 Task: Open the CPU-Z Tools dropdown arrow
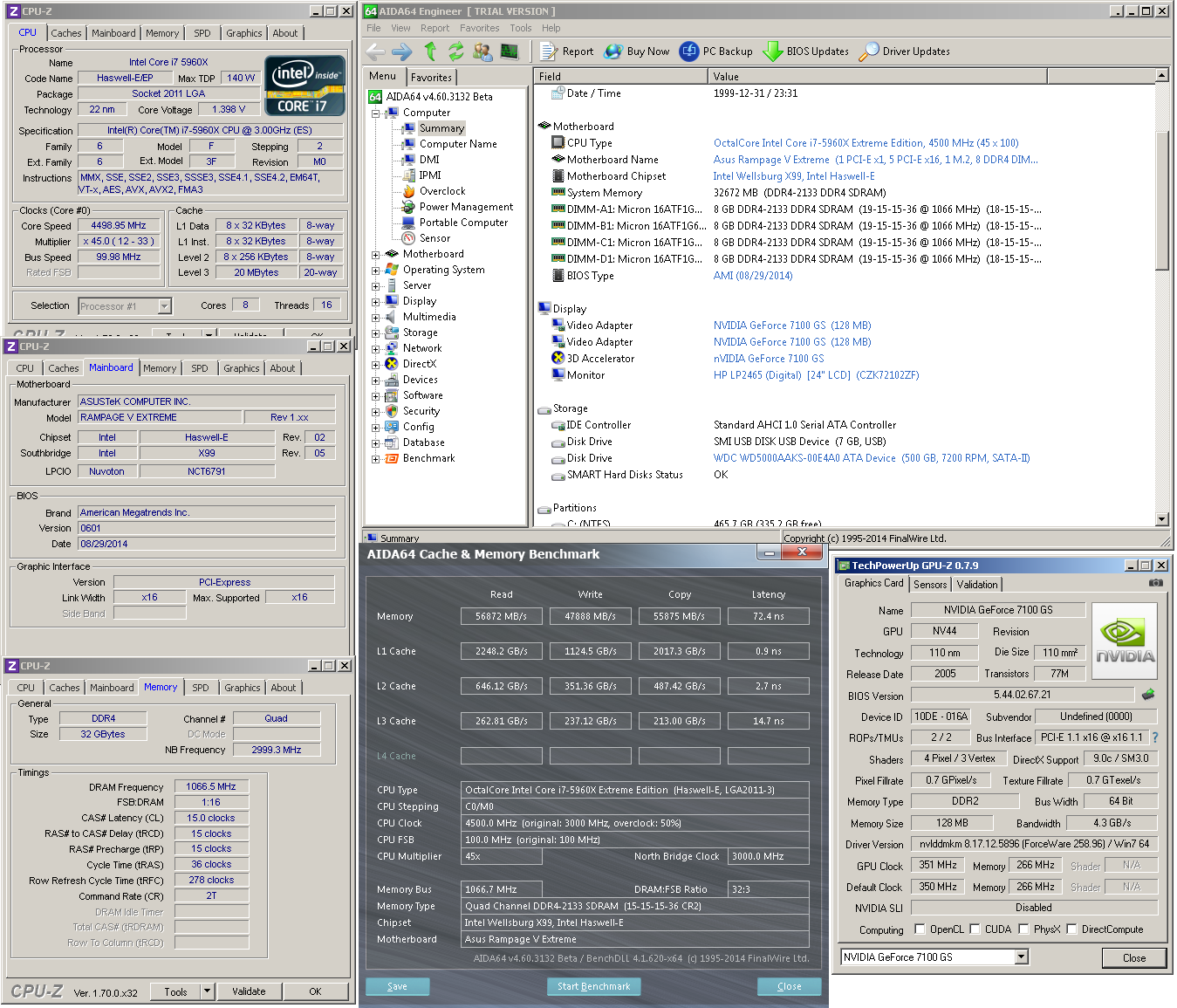[x=208, y=991]
